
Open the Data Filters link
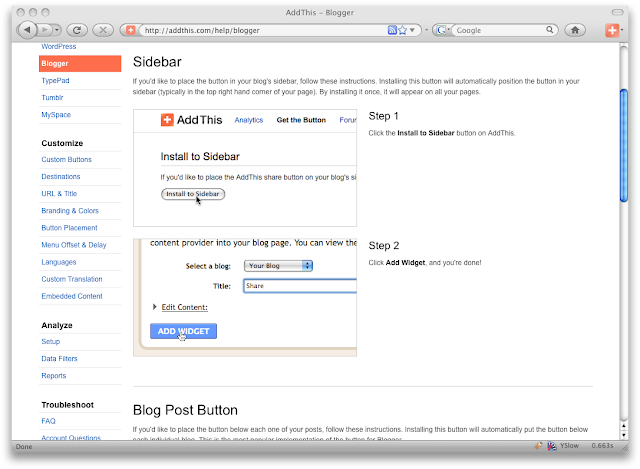(59, 358)
